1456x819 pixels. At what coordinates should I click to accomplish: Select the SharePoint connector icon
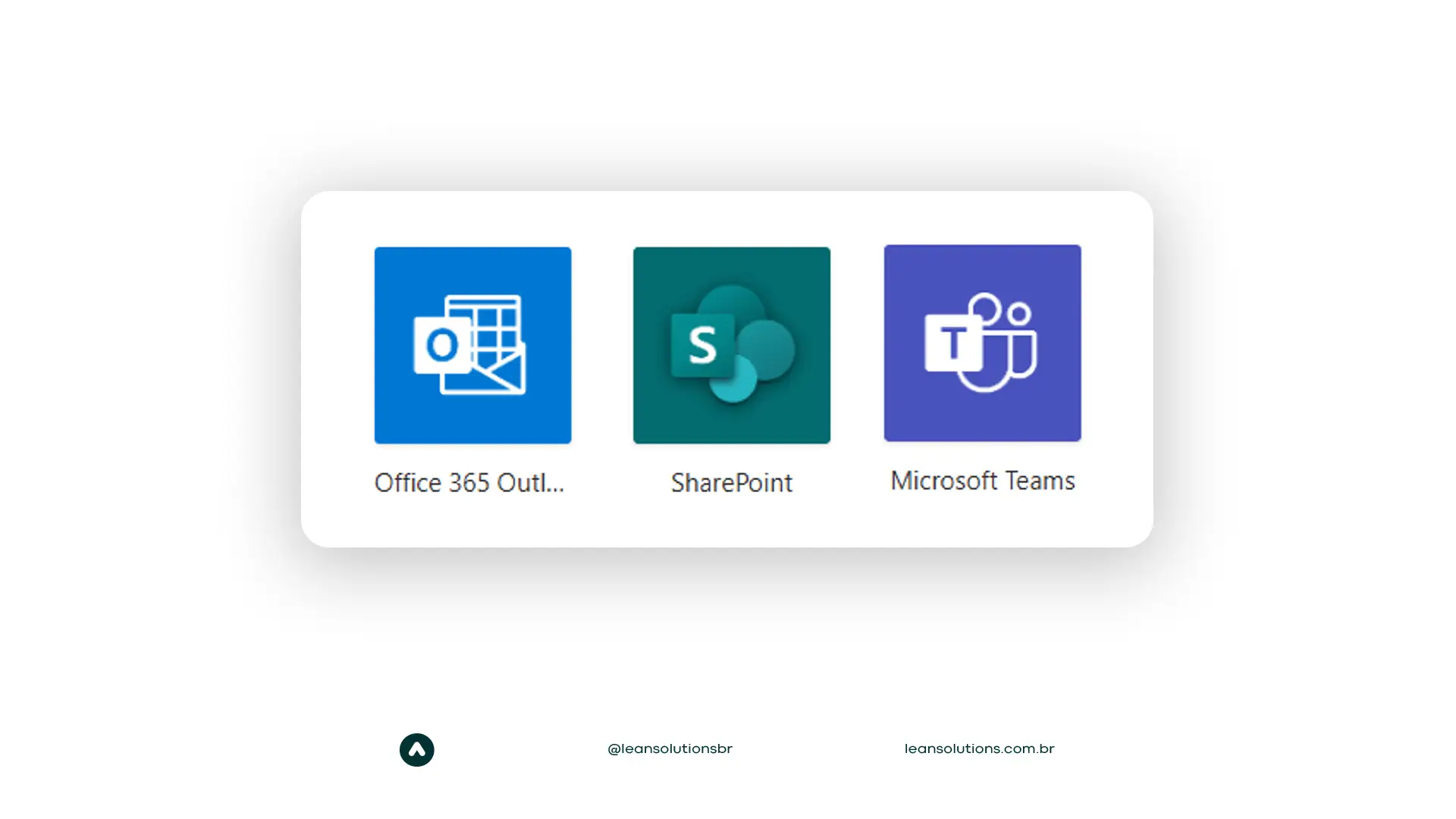pyautogui.click(x=732, y=345)
